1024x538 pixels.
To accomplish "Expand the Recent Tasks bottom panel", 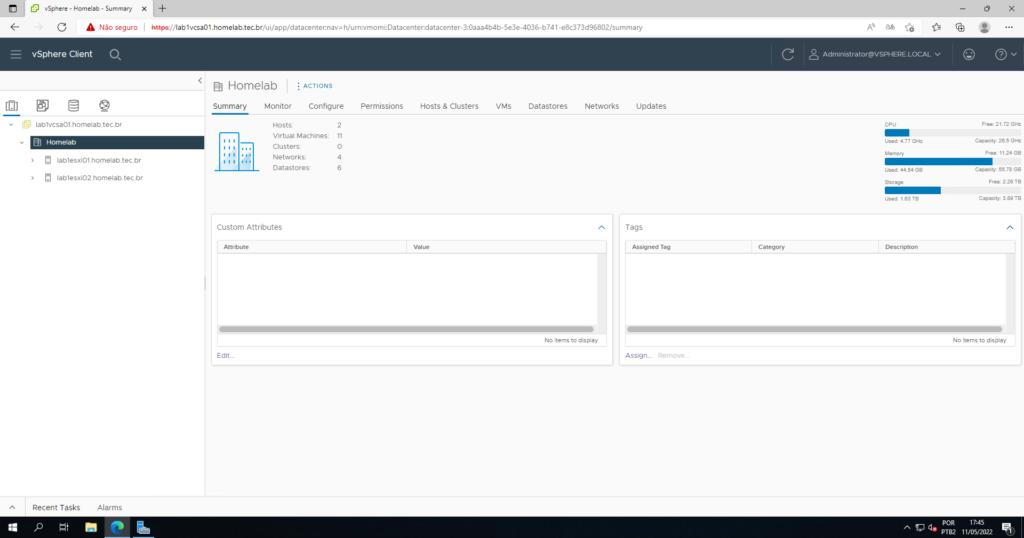I will (12, 507).
